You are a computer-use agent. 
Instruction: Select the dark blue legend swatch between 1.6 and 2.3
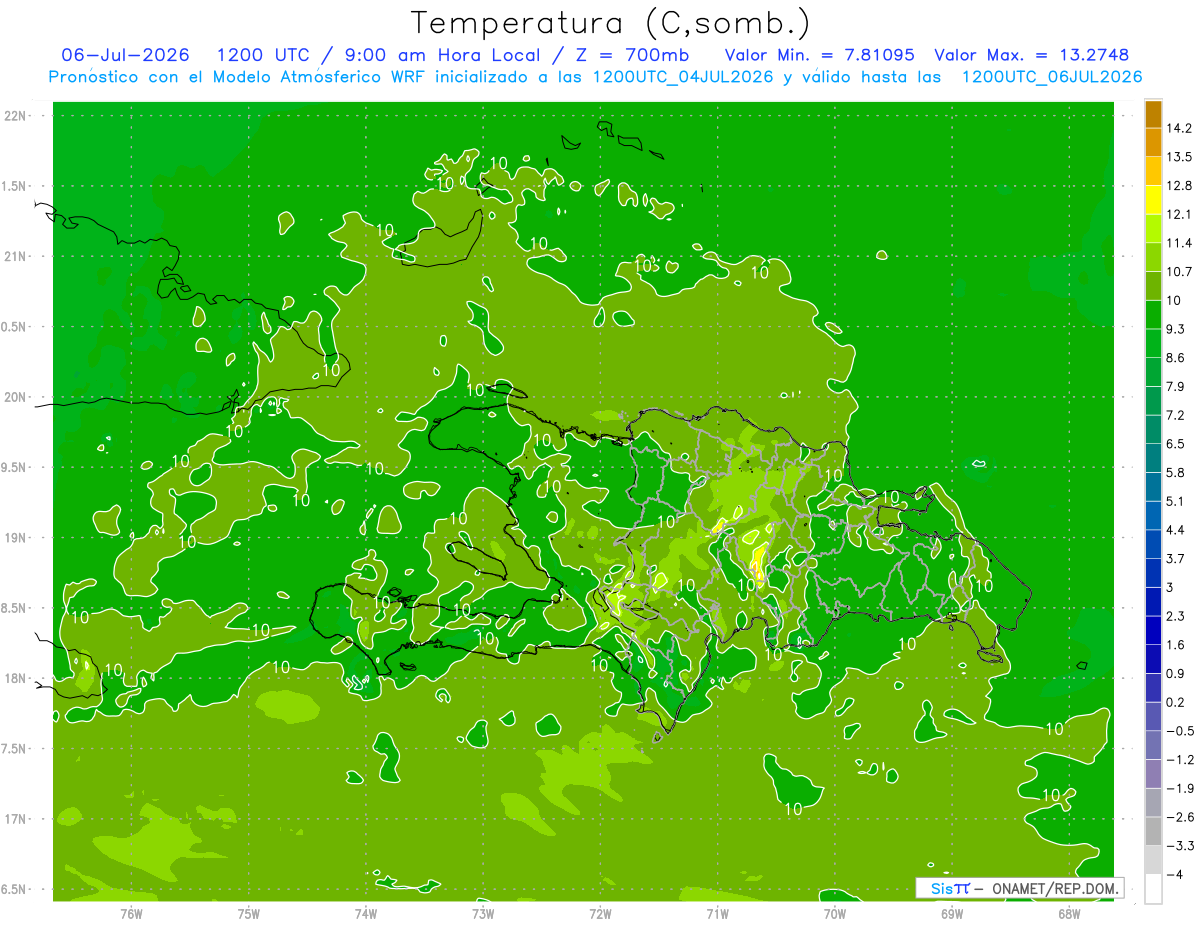coord(1153,630)
